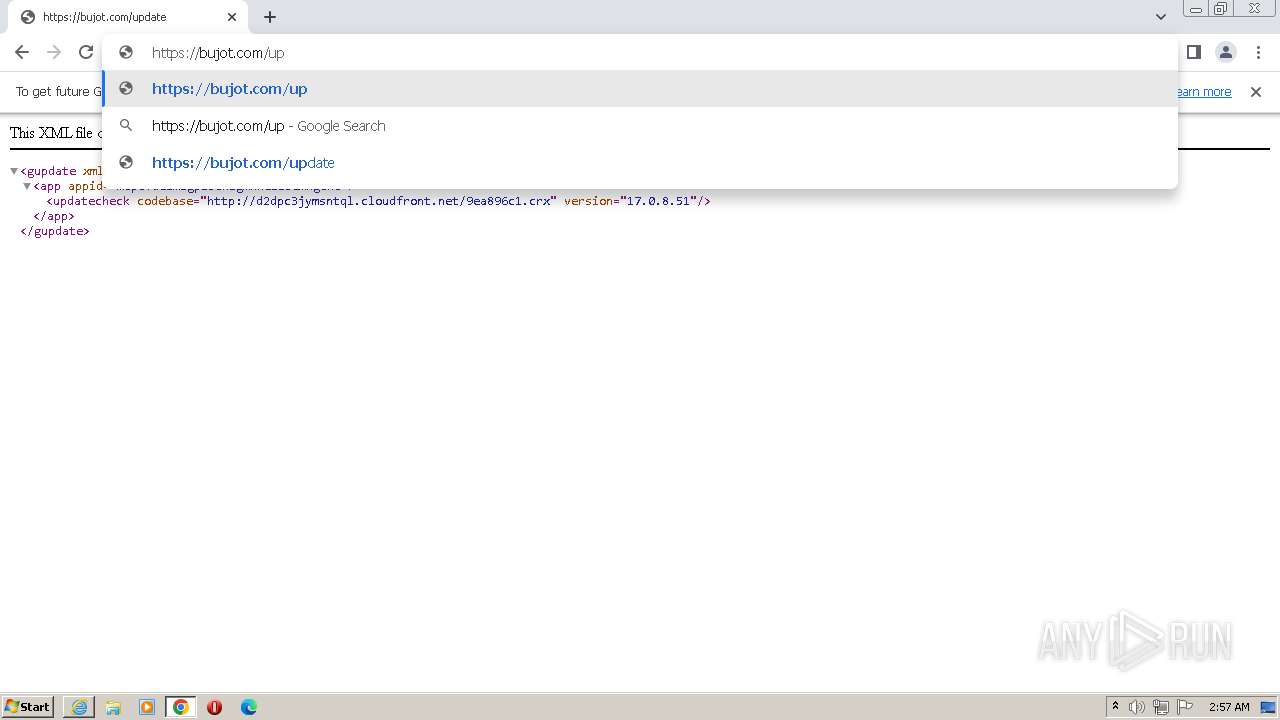Open the Action Center flag icon
The height and width of the screenshot is (720, 1280).
pyautogui.click(x=1185, y=707)
